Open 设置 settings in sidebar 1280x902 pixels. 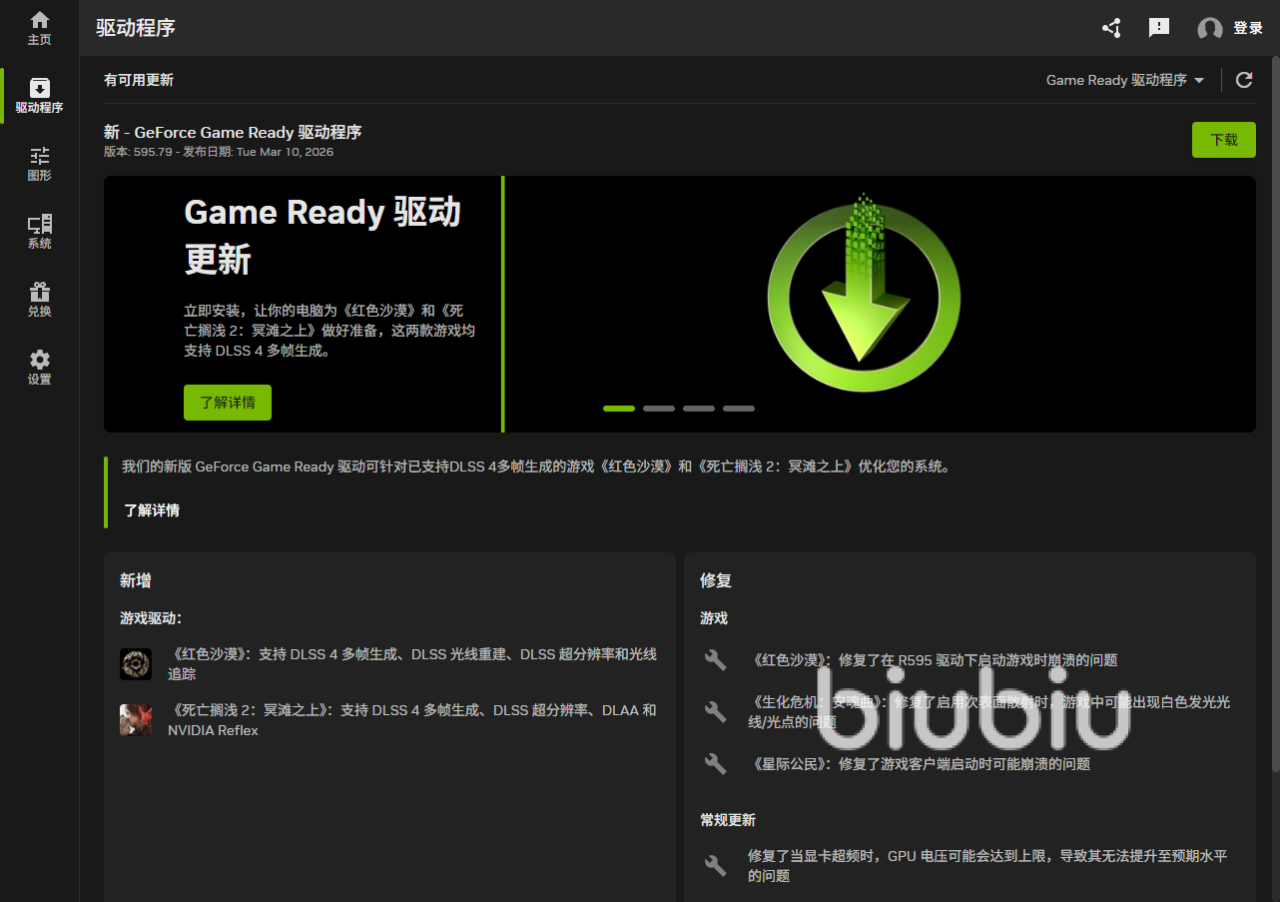coord(39,368)
